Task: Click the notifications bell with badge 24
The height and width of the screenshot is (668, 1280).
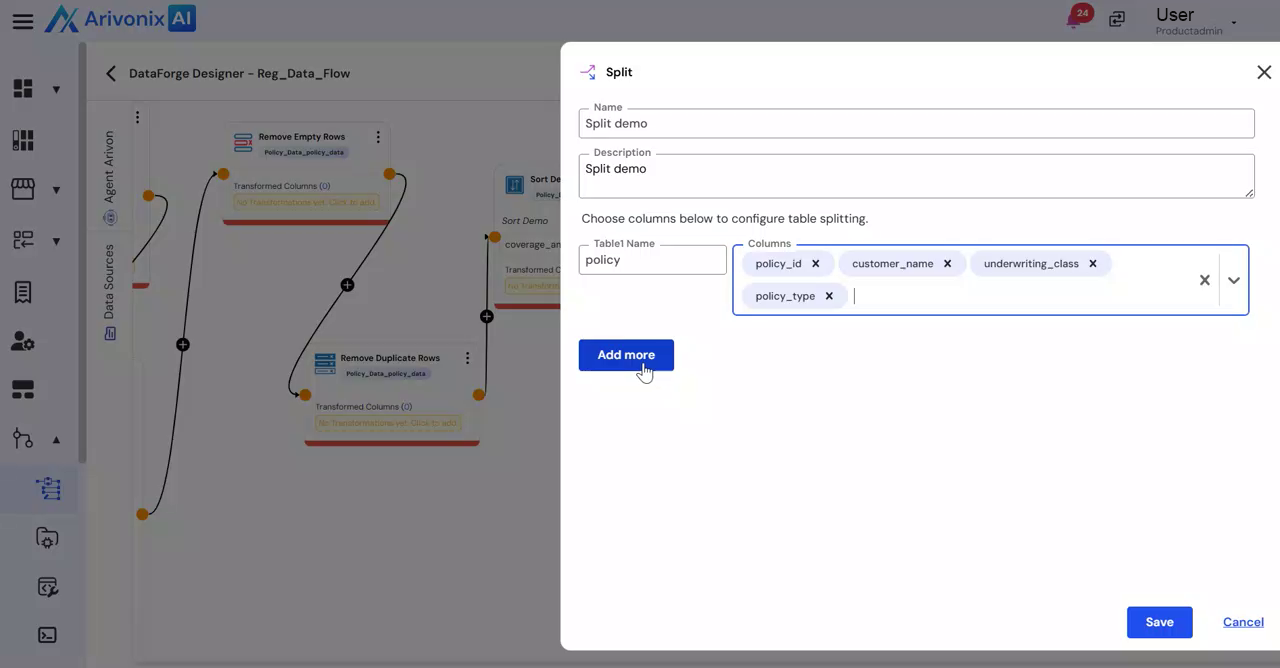Action: pos(1077,18)
